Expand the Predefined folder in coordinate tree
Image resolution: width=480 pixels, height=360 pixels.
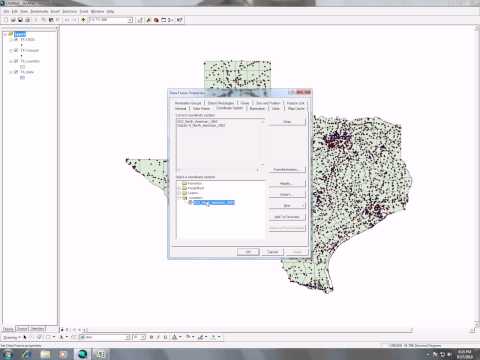click(179, 188)
